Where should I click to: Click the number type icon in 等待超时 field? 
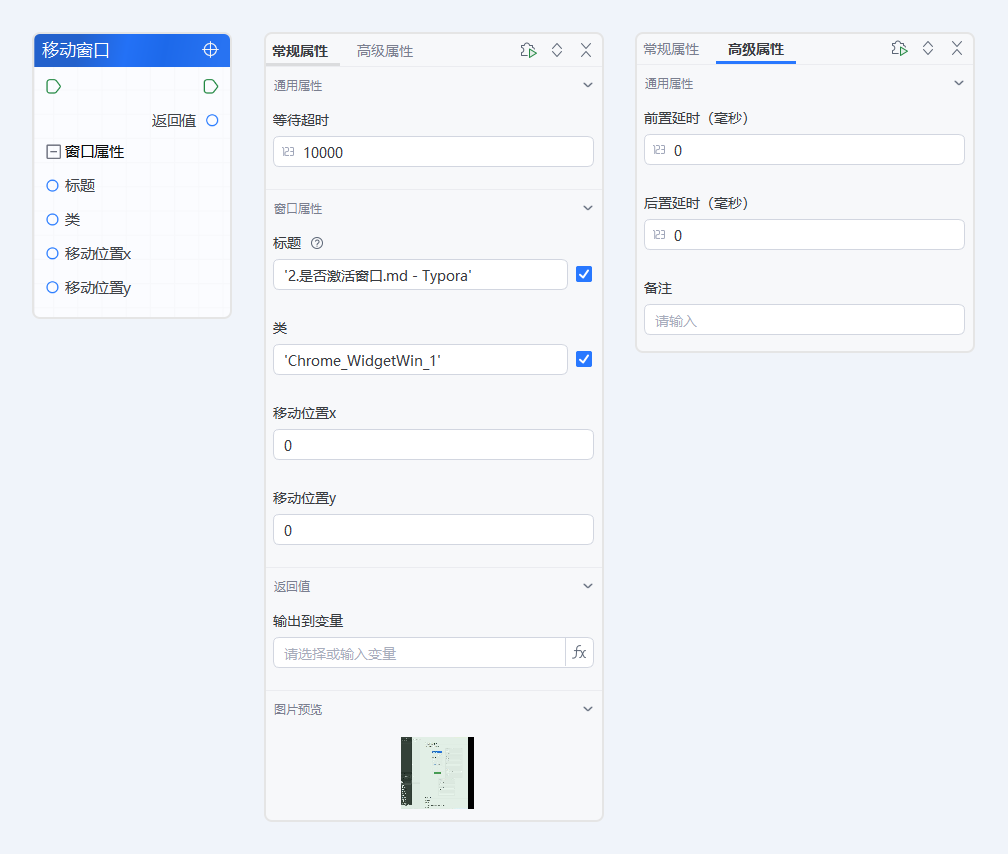click(x=286, y=151)
